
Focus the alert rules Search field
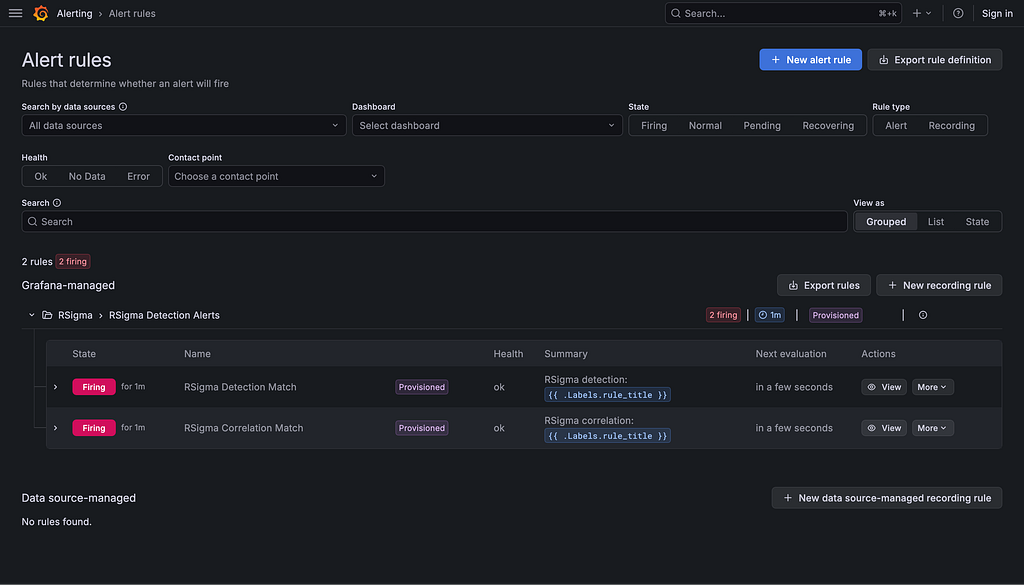[x=434, y=222]
